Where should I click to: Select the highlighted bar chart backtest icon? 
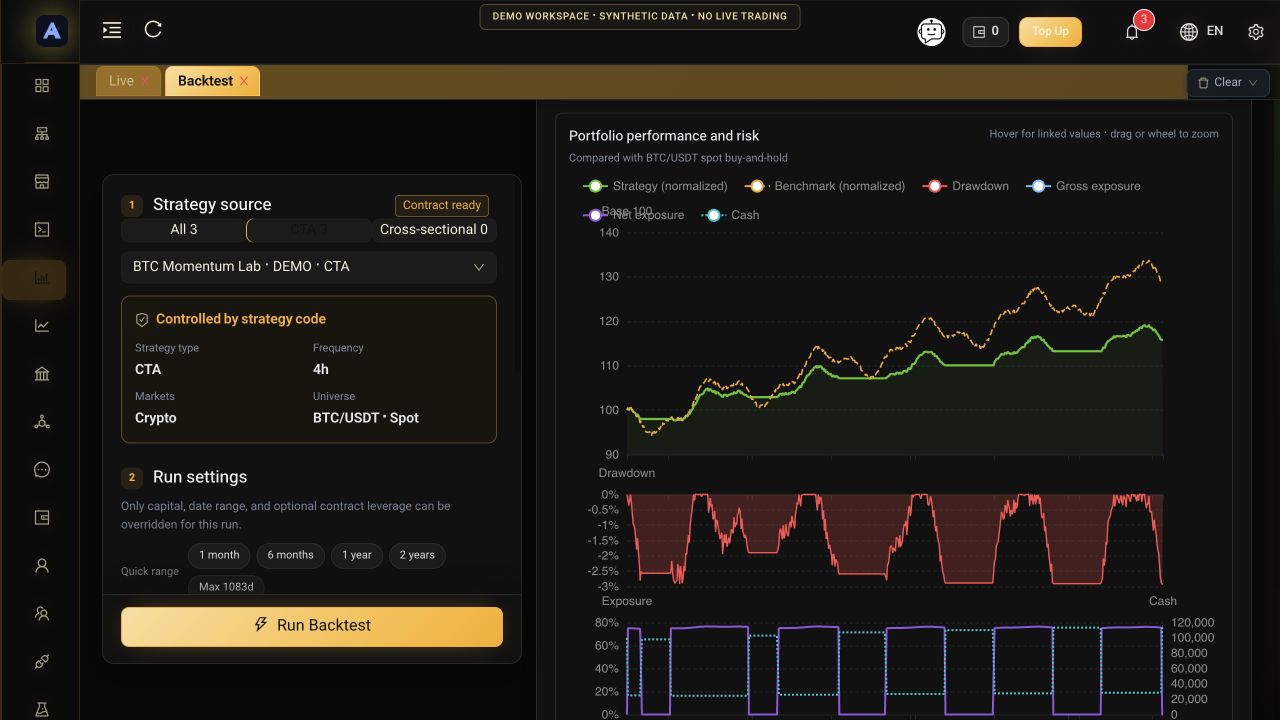42,278
